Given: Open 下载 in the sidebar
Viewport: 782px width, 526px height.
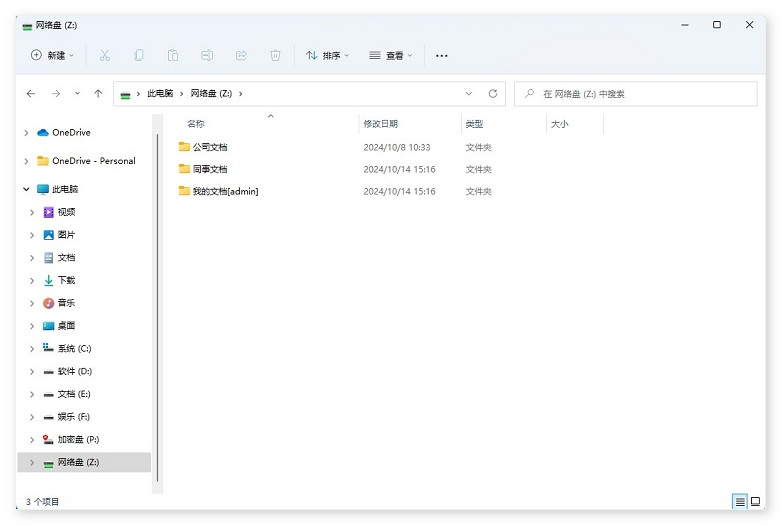Looking at the screenshot, I should [66, 280].
